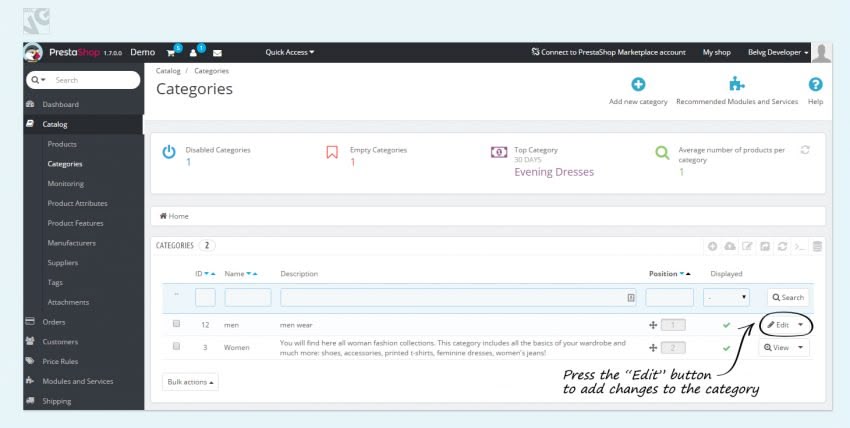Click the Empty Categories bookmark icon
850x428 pixels.
(332, 152)
